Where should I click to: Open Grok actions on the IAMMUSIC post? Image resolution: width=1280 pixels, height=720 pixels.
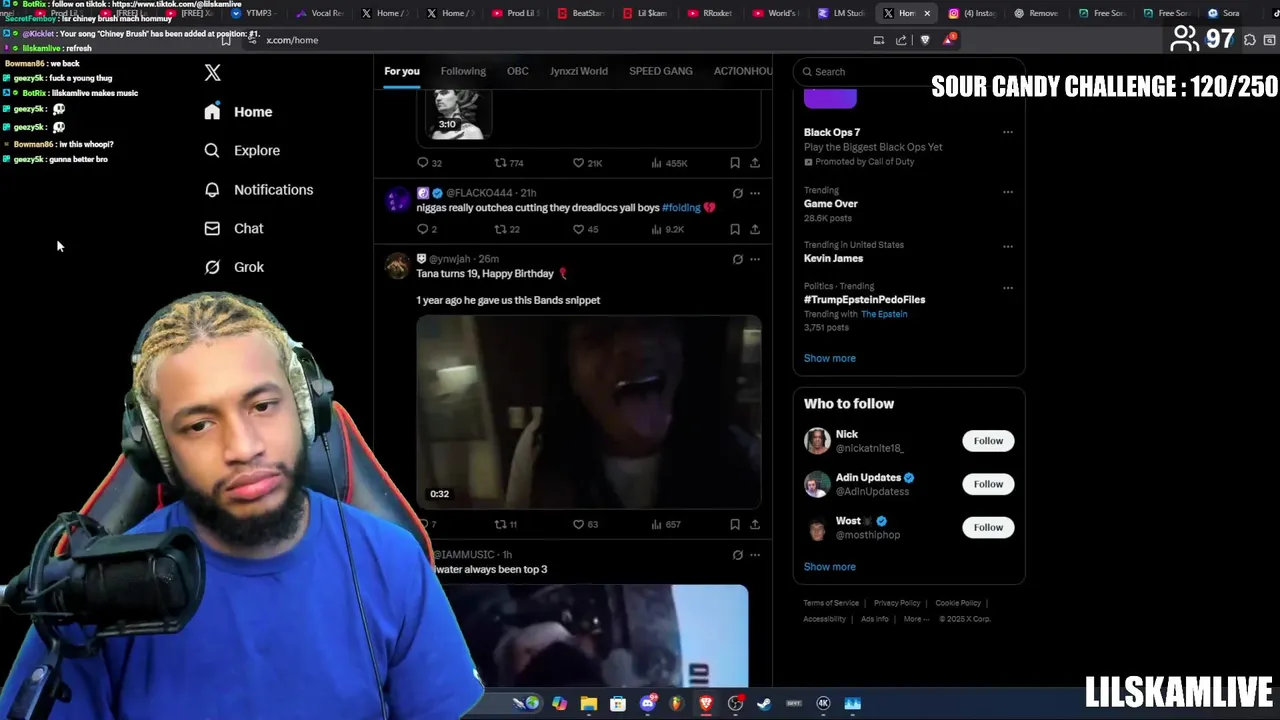[x=737, y=555]
